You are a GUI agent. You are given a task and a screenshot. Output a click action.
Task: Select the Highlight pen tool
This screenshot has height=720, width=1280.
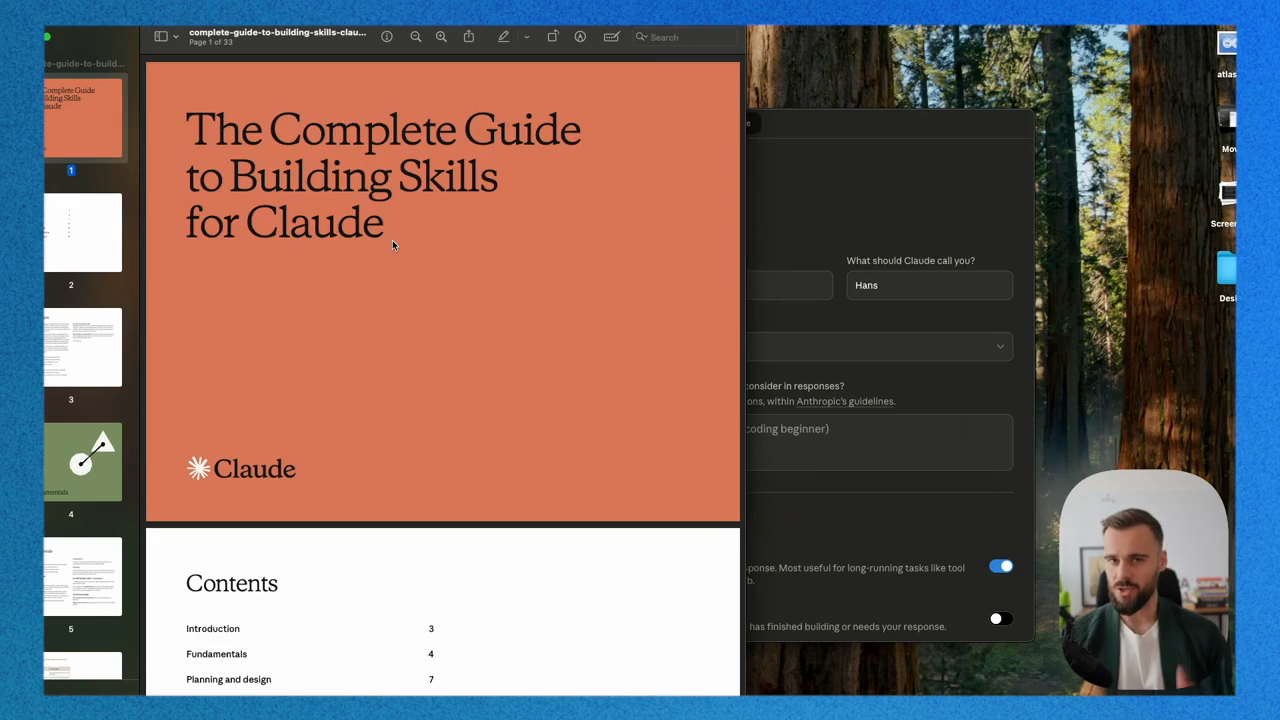click(504, 37)
